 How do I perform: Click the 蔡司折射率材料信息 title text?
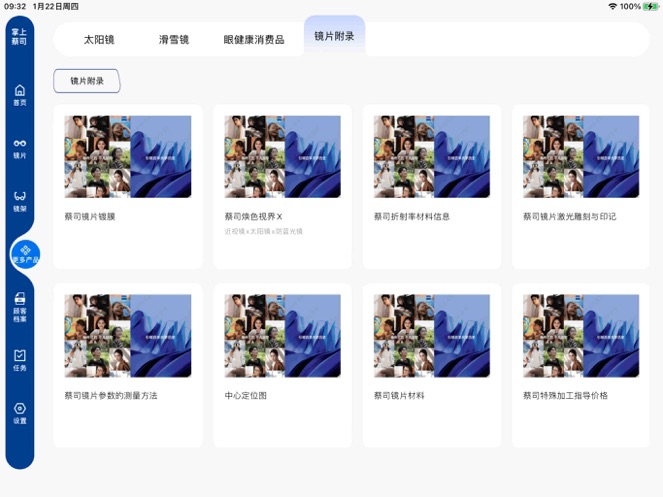[411, 217]
